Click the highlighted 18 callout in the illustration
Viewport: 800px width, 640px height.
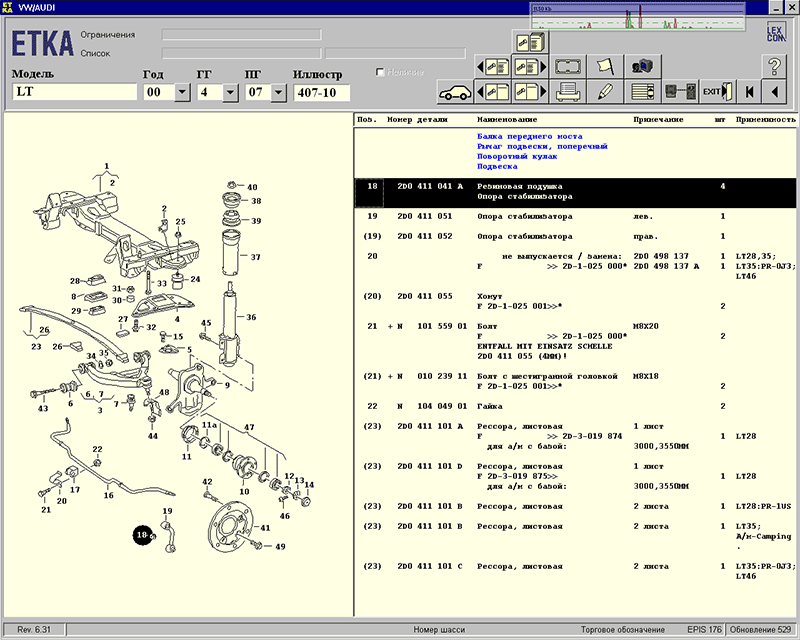[143, 535]
